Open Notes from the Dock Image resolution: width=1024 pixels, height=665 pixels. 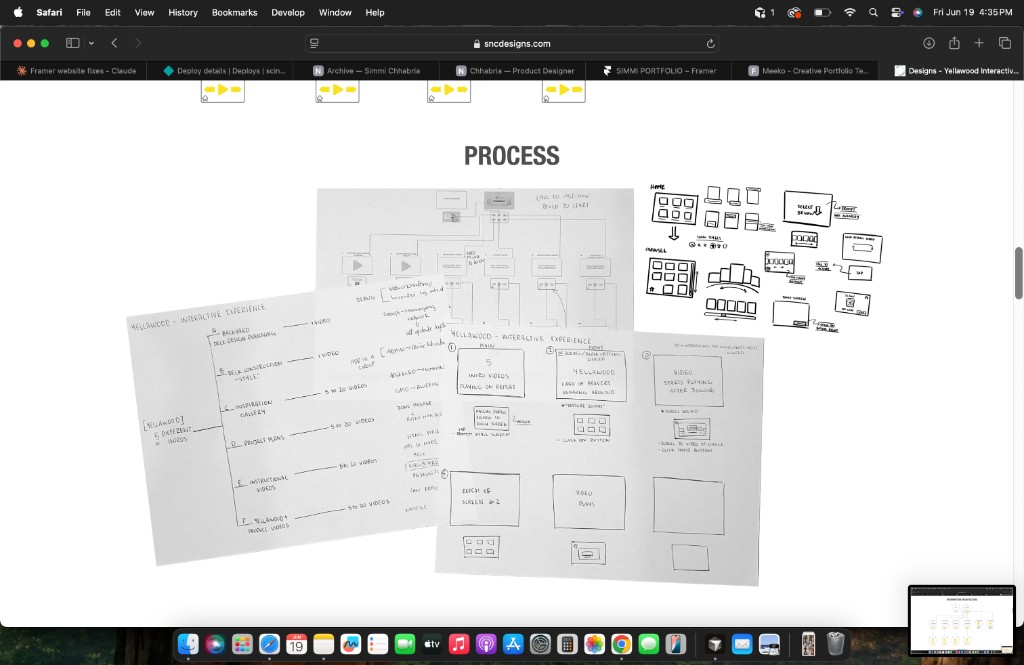323,644
